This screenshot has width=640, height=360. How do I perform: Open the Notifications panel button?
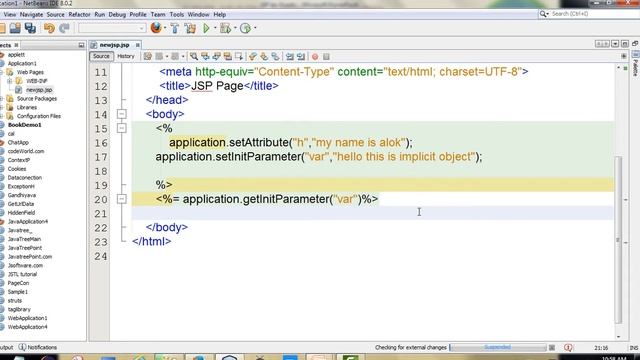point(38,347)
